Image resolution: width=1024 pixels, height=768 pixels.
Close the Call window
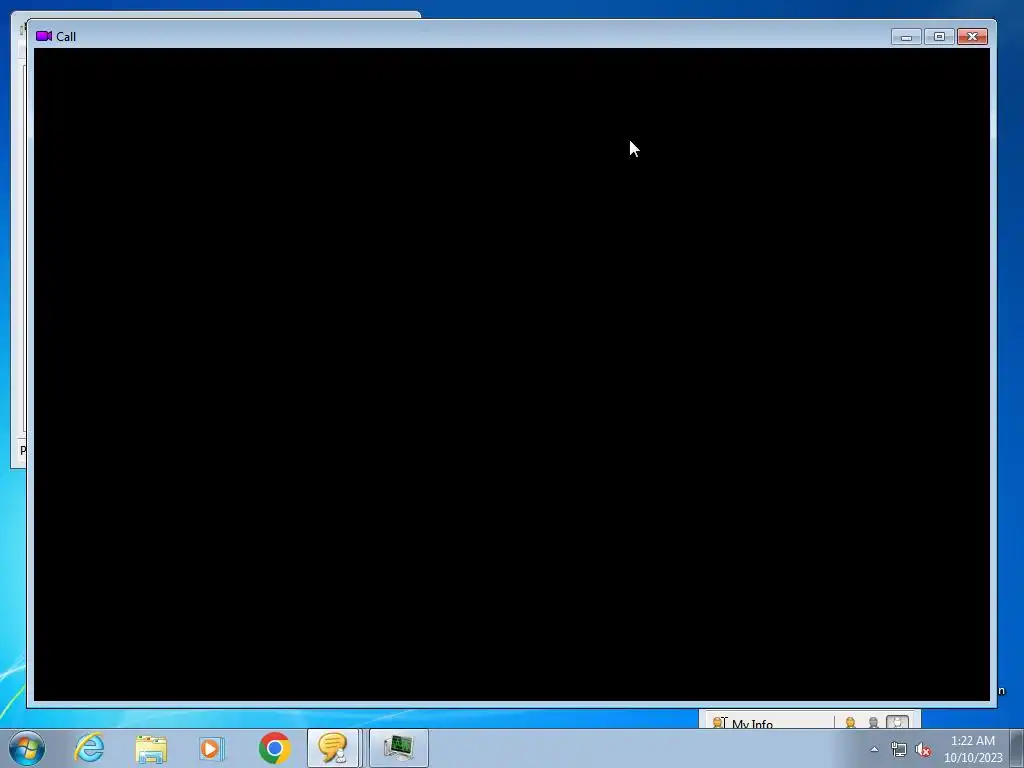pyautogui.click(x=972, y=37)
